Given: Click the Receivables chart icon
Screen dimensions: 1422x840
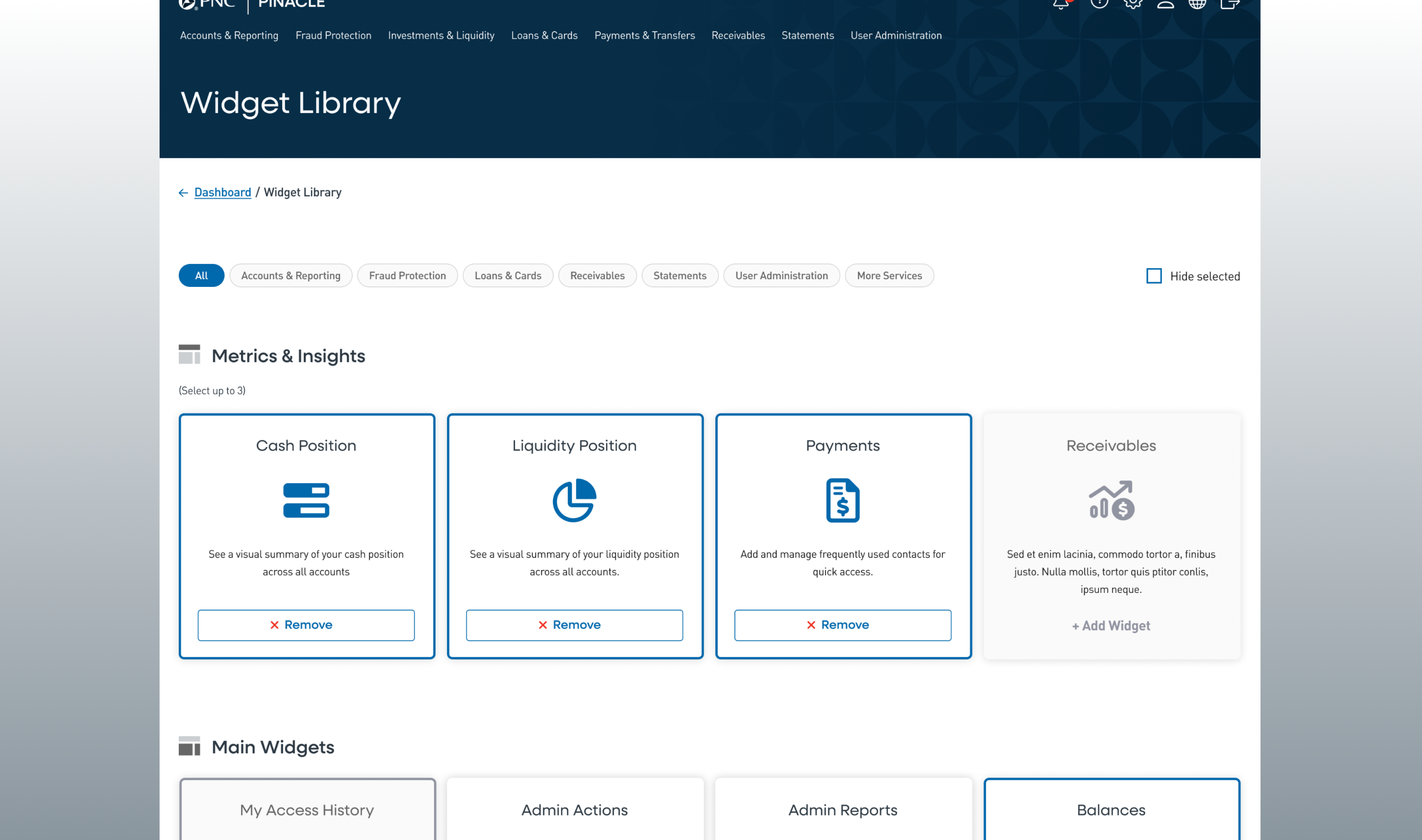Looking at the screenshot, I should tap(1111, 500).
